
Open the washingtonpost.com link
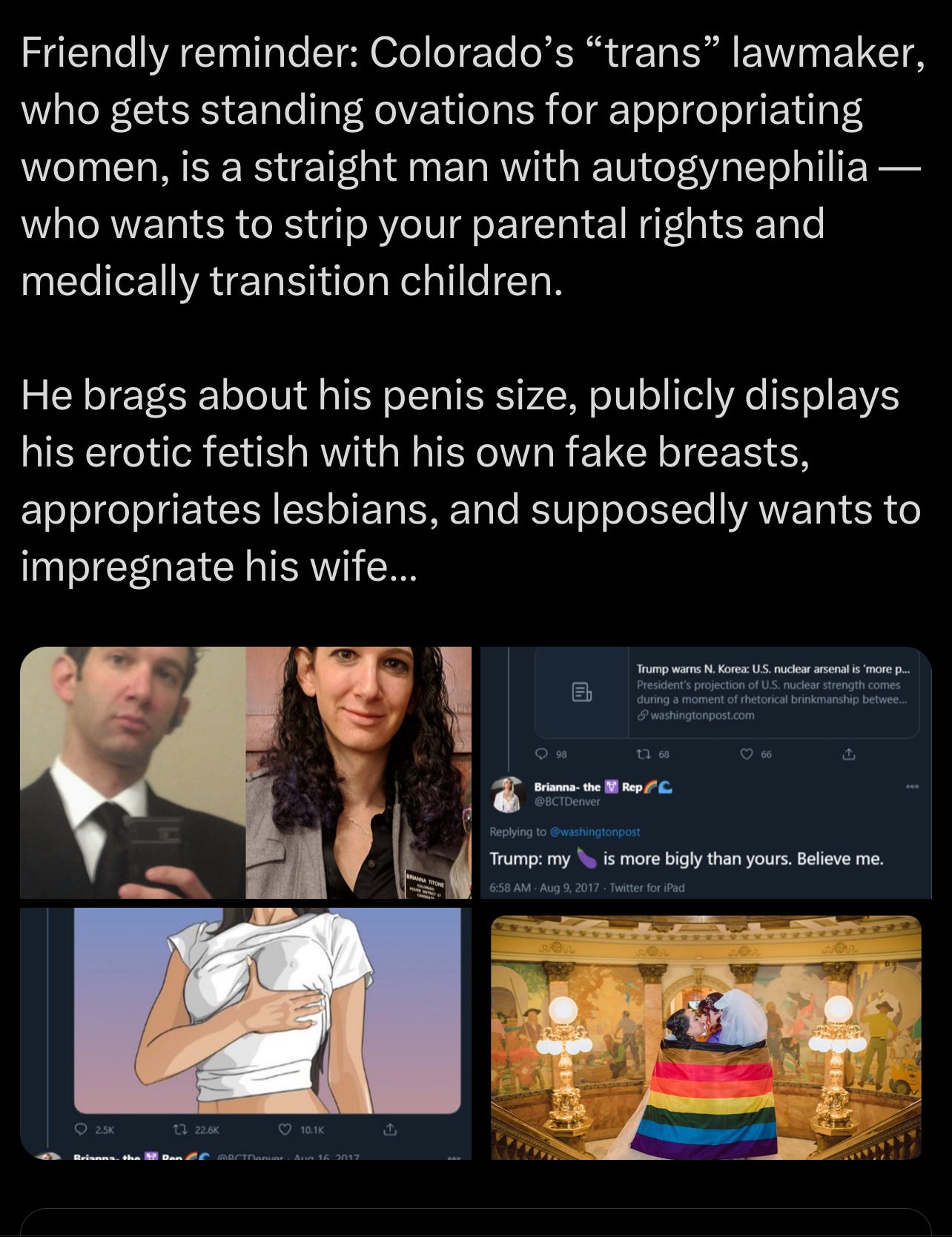(695, 715)
